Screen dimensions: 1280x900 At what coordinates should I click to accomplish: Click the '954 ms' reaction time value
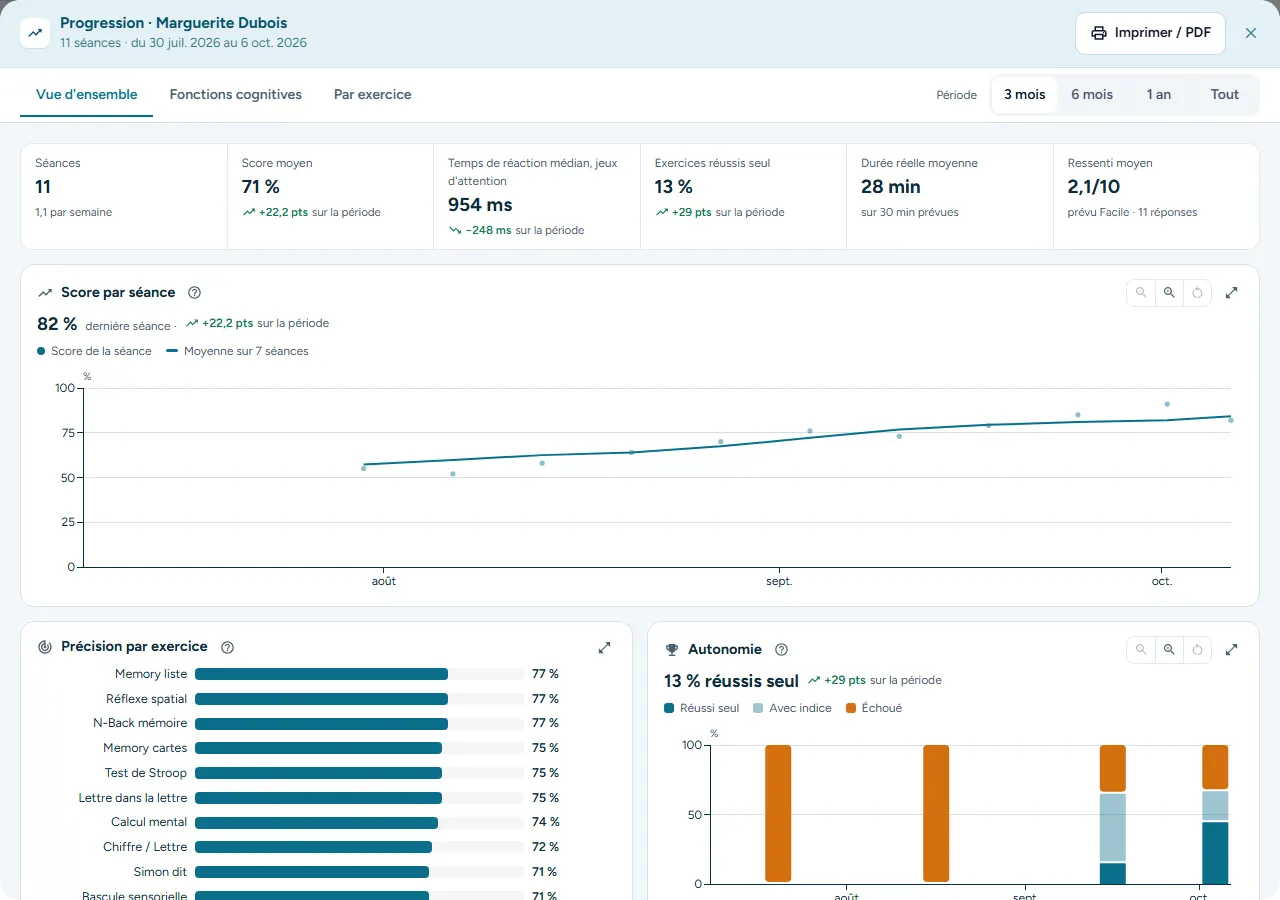pos(480,205)
